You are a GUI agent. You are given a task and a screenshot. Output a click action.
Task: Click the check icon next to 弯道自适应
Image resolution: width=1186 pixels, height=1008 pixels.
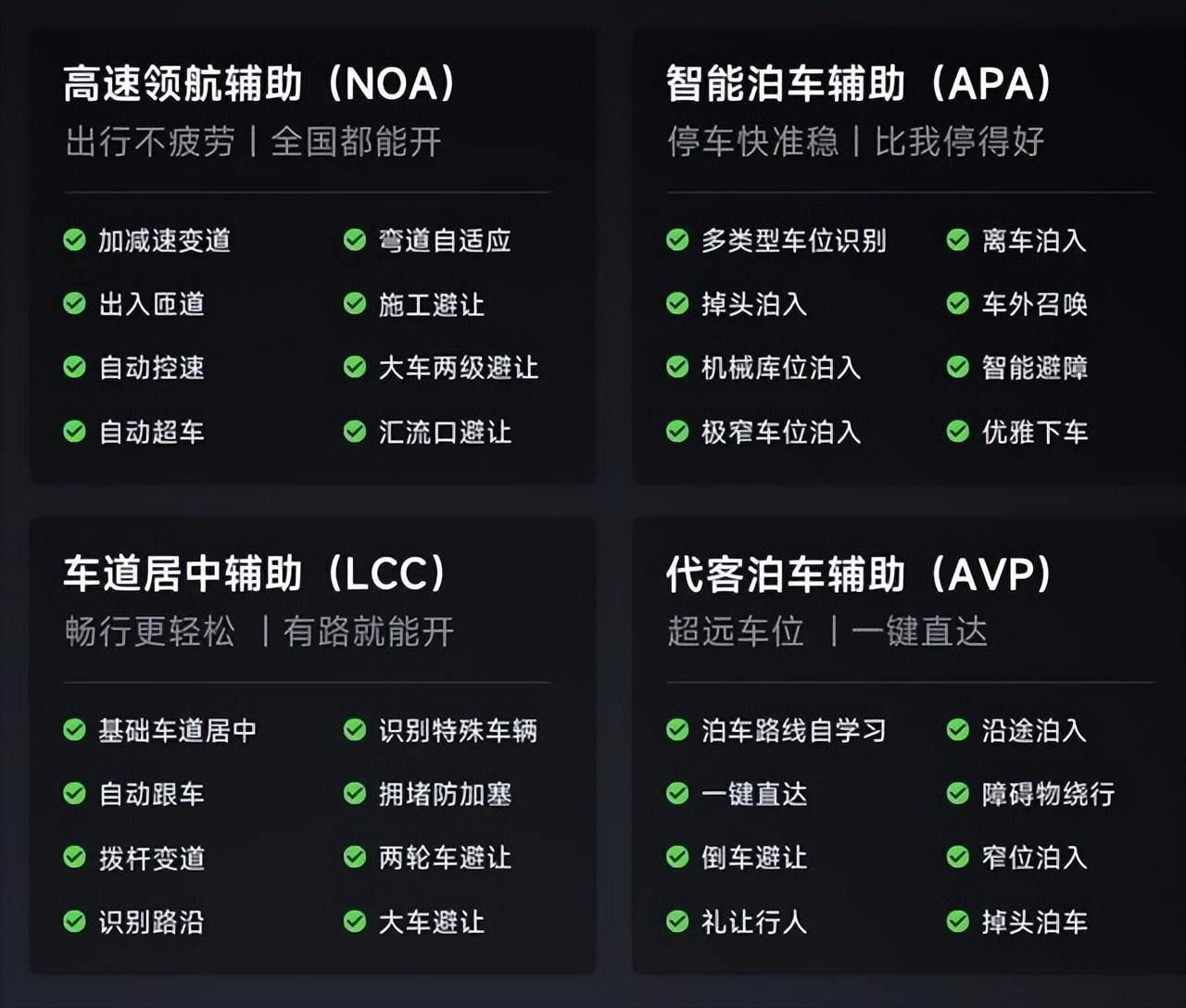[x=355, y=240]
